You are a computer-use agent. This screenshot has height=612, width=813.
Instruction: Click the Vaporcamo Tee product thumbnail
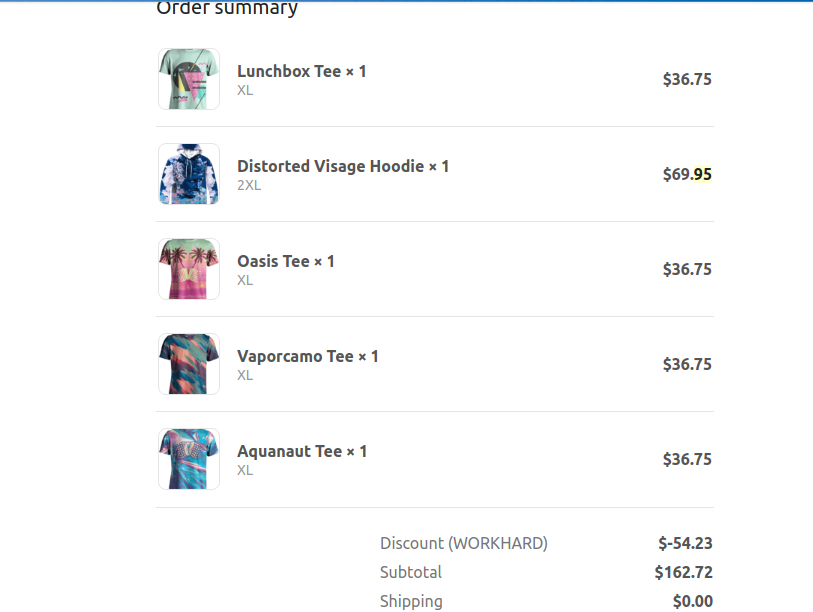point(189,364)
